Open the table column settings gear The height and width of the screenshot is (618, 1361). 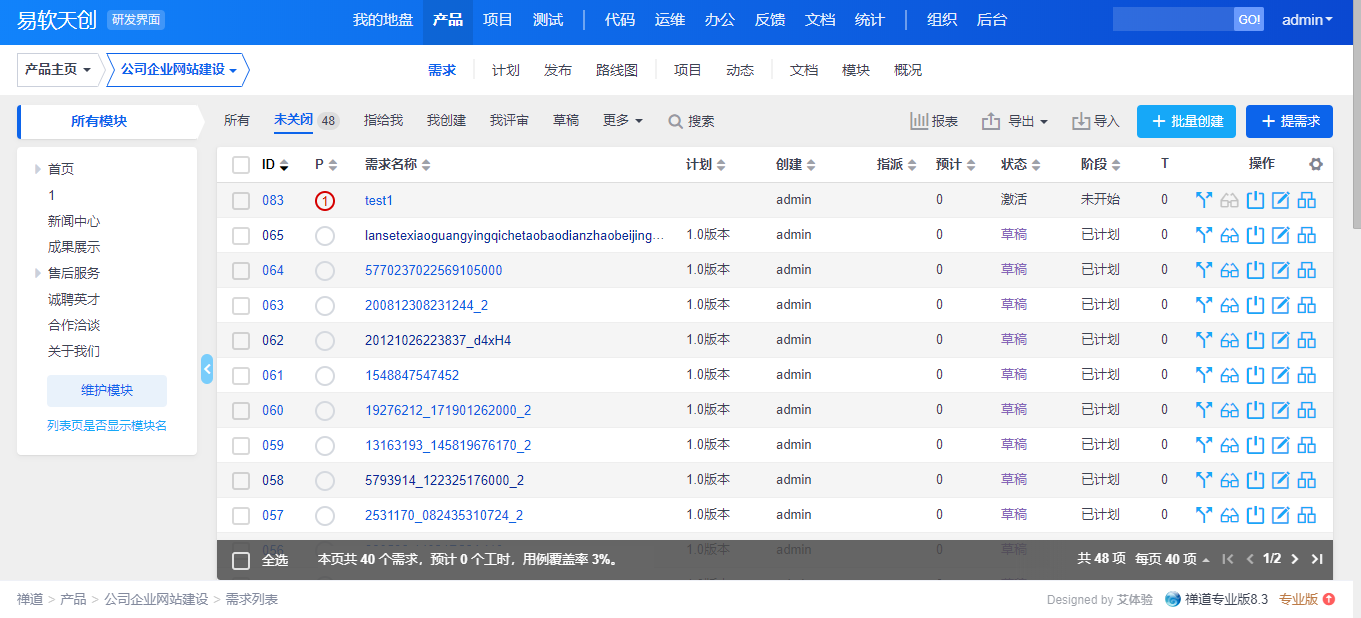[1316, 164]
